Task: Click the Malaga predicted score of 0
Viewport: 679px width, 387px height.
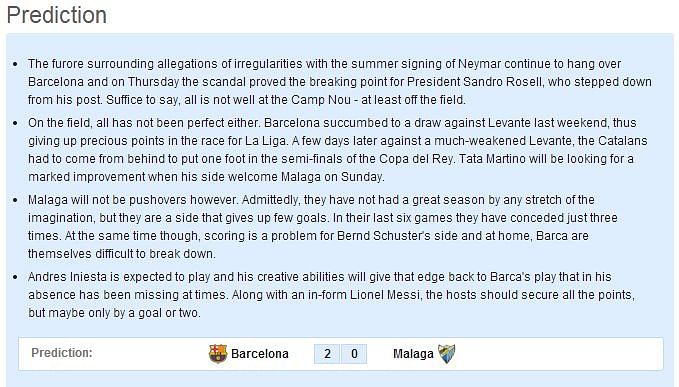Action: [354, 354]
